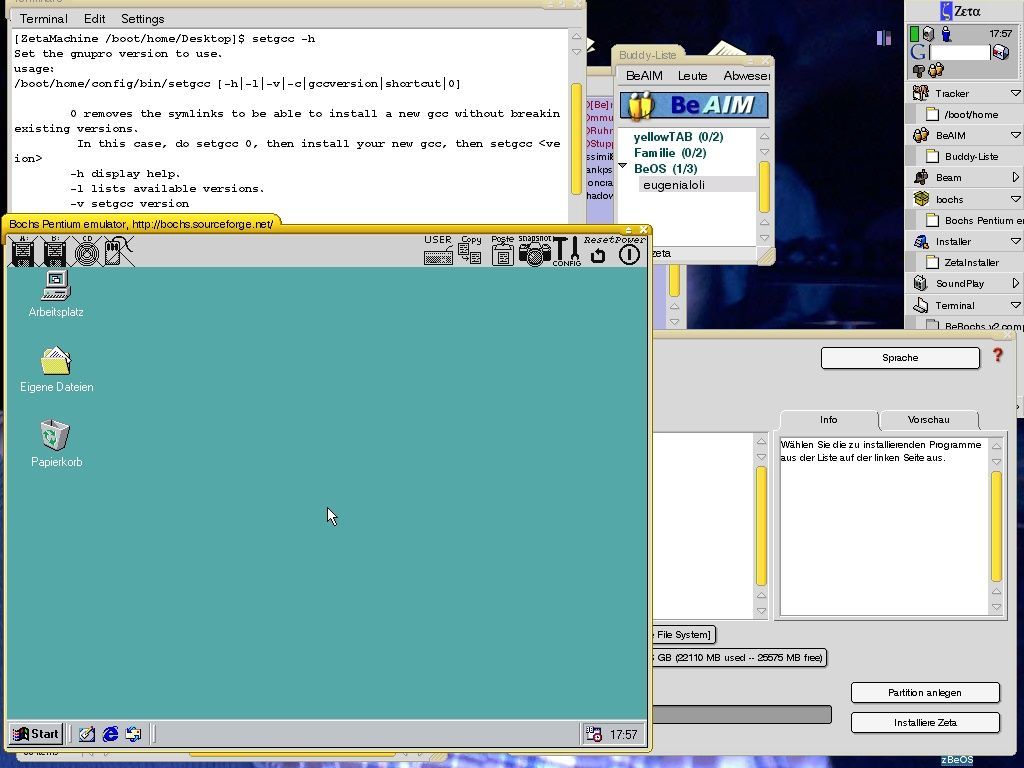
Task: Click the Windows tray icon beside the 17:57 clock
Action: [594, 734]
